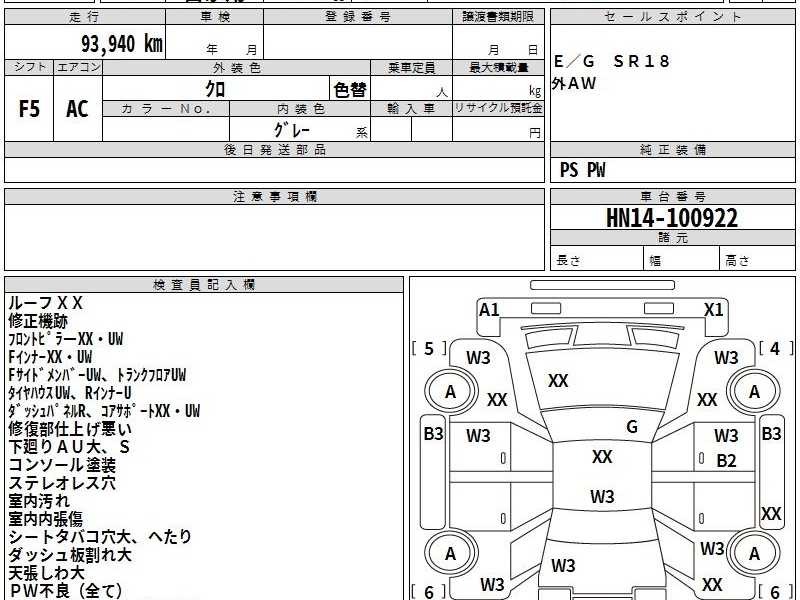Select the Fサイドメンバ-UW、トランクフロアUW line
The height and width of the screenshot is (600, 800).
coord(97,375)
